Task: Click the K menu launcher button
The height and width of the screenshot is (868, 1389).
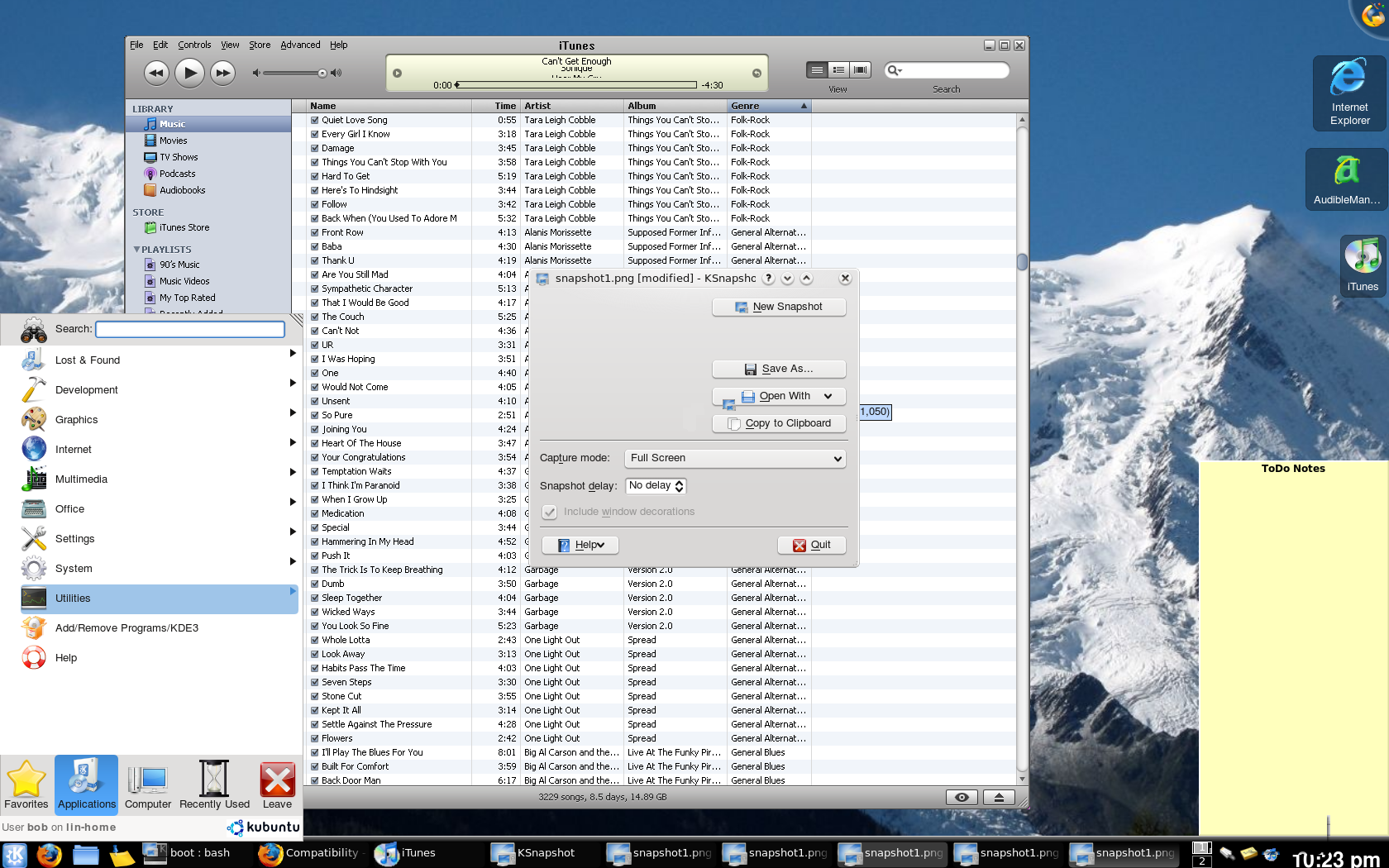Action: (15, 854)
